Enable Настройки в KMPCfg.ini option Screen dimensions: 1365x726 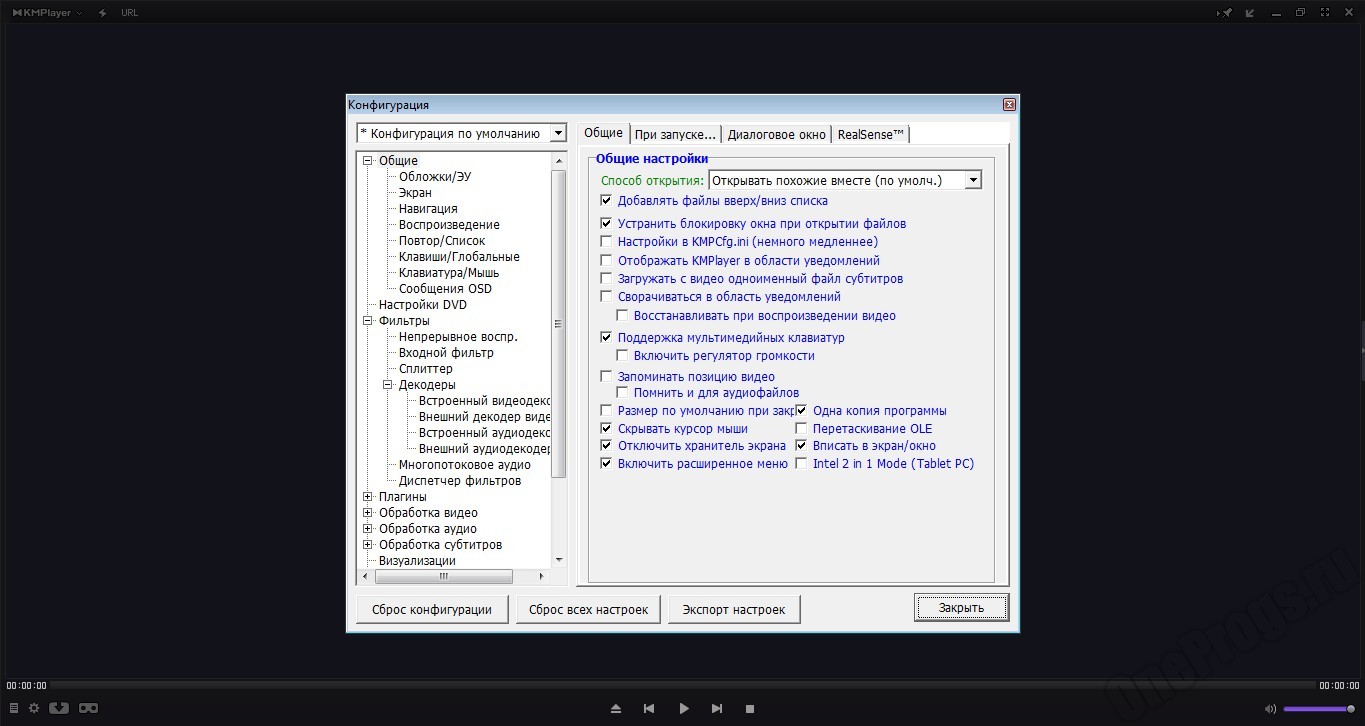[606, 242]
